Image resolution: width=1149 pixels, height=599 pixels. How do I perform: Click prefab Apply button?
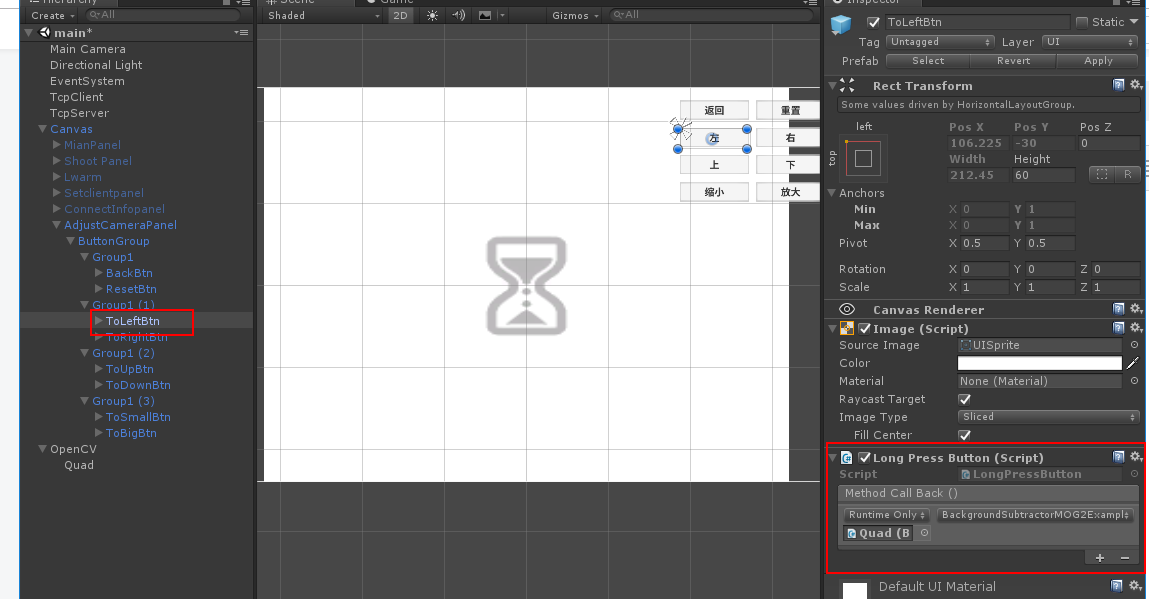(x=1098, y=61)
